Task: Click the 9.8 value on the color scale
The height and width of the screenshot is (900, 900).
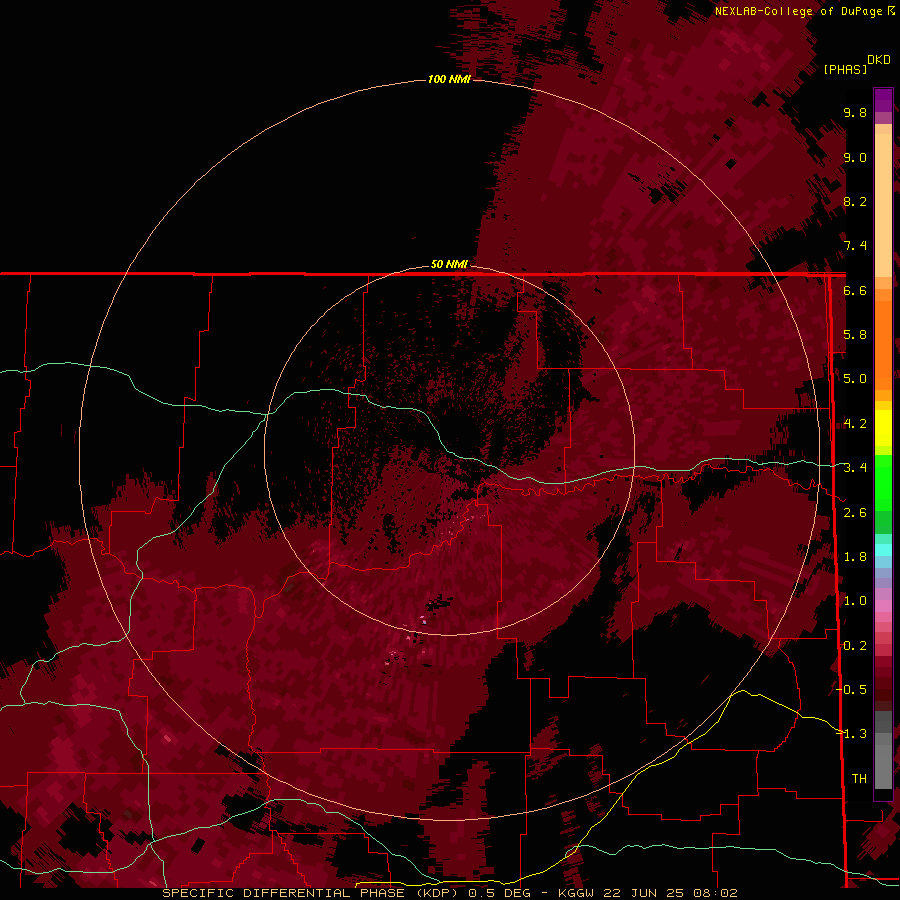Action: [855, 112]
